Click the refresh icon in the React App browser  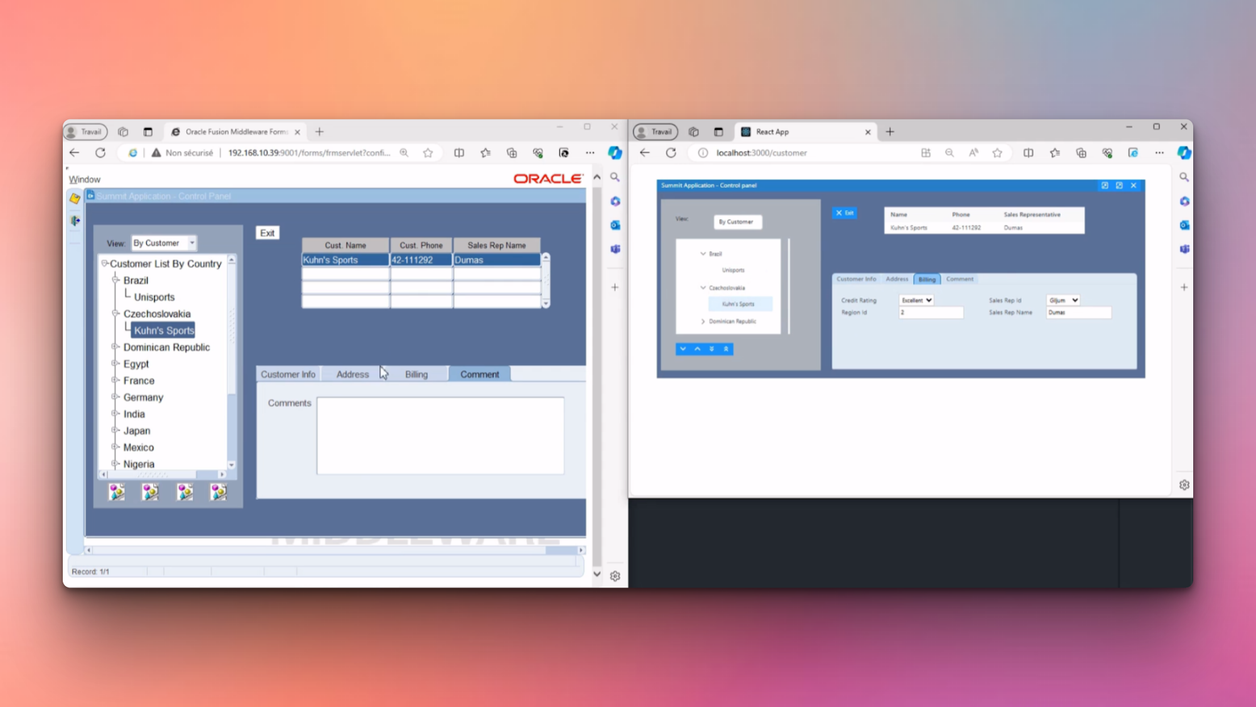[671, 152]
